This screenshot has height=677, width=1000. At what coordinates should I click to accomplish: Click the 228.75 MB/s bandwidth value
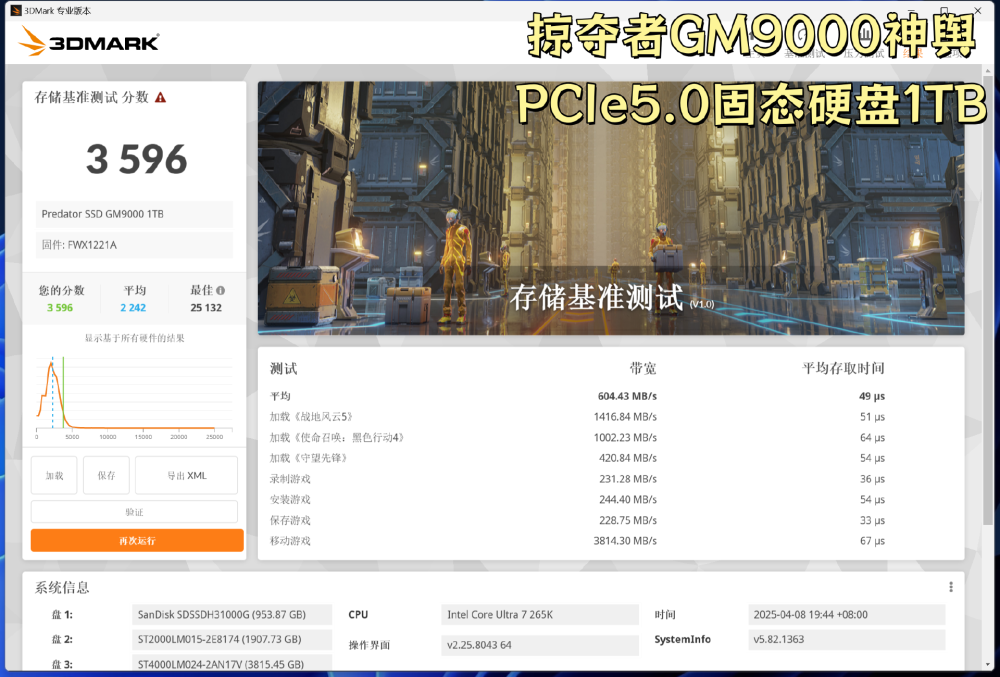pos(628,520)
